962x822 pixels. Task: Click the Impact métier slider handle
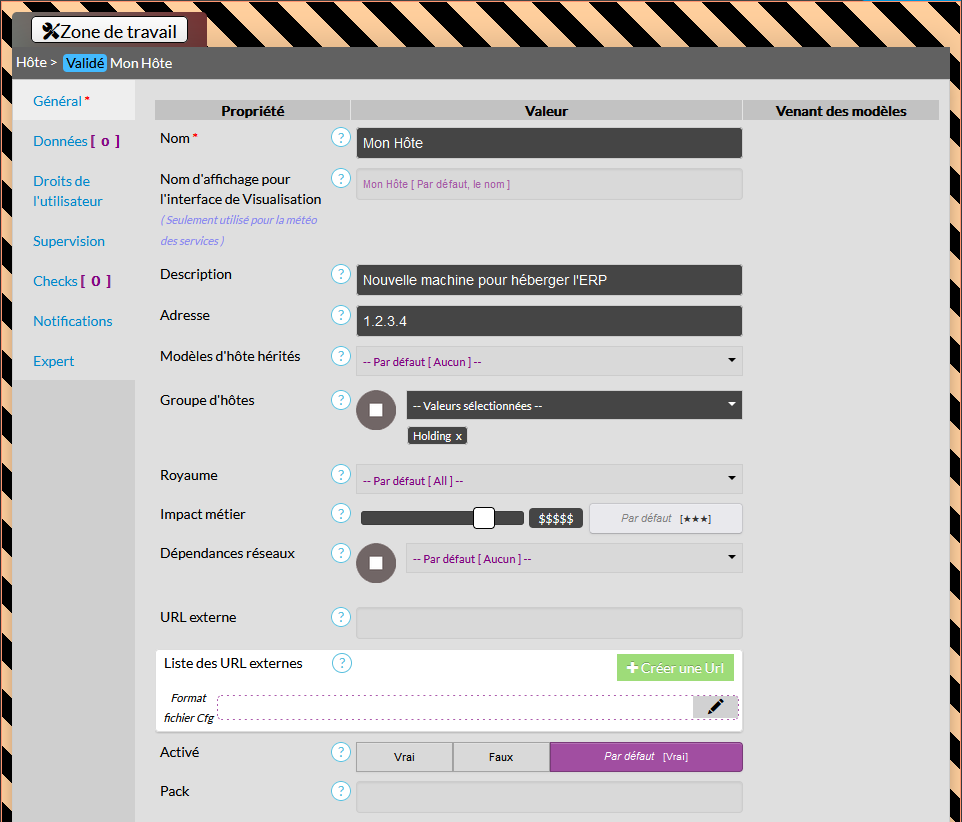[484, 518]
